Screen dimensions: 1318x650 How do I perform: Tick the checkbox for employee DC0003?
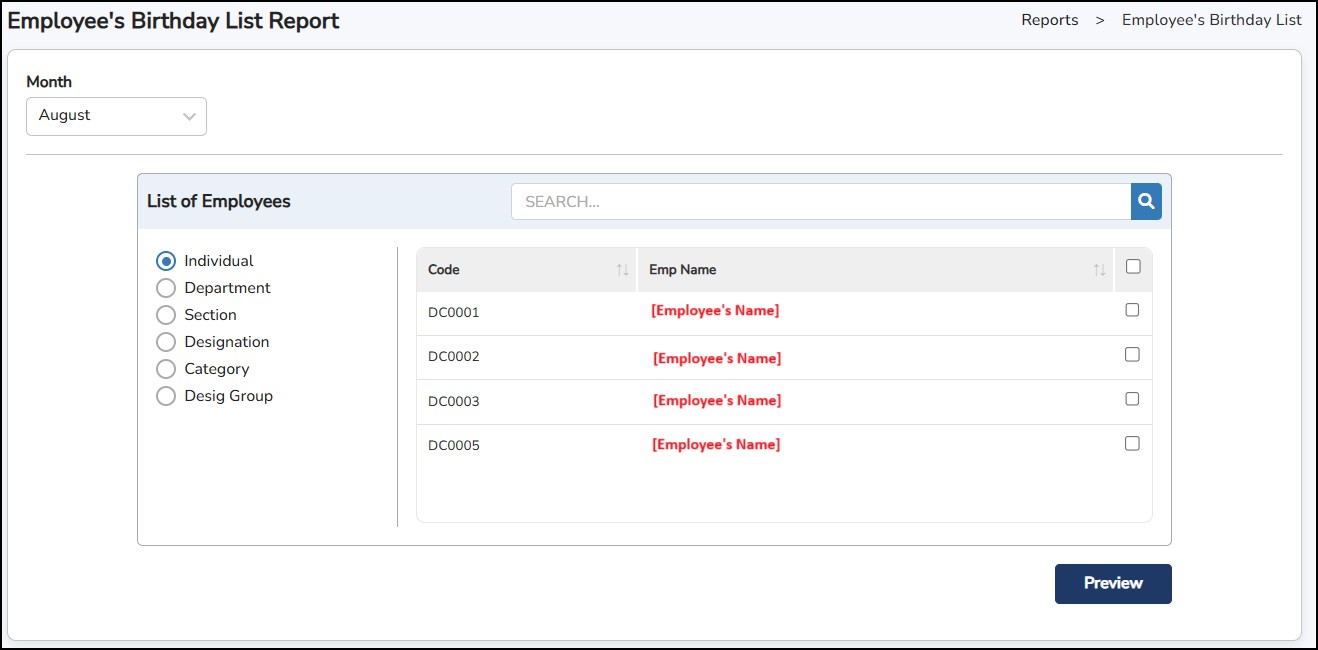coord(1132,399)
